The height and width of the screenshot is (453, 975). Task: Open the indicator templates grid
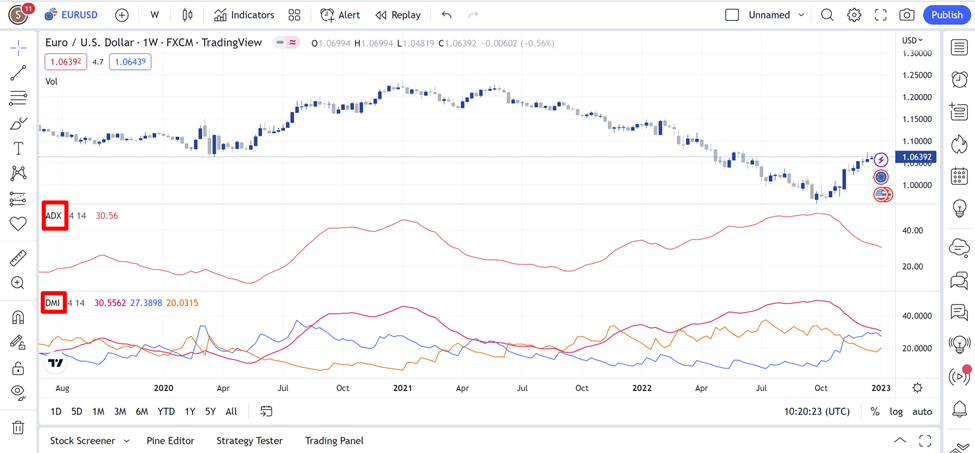pyautogui.click(x=295, y=14)
